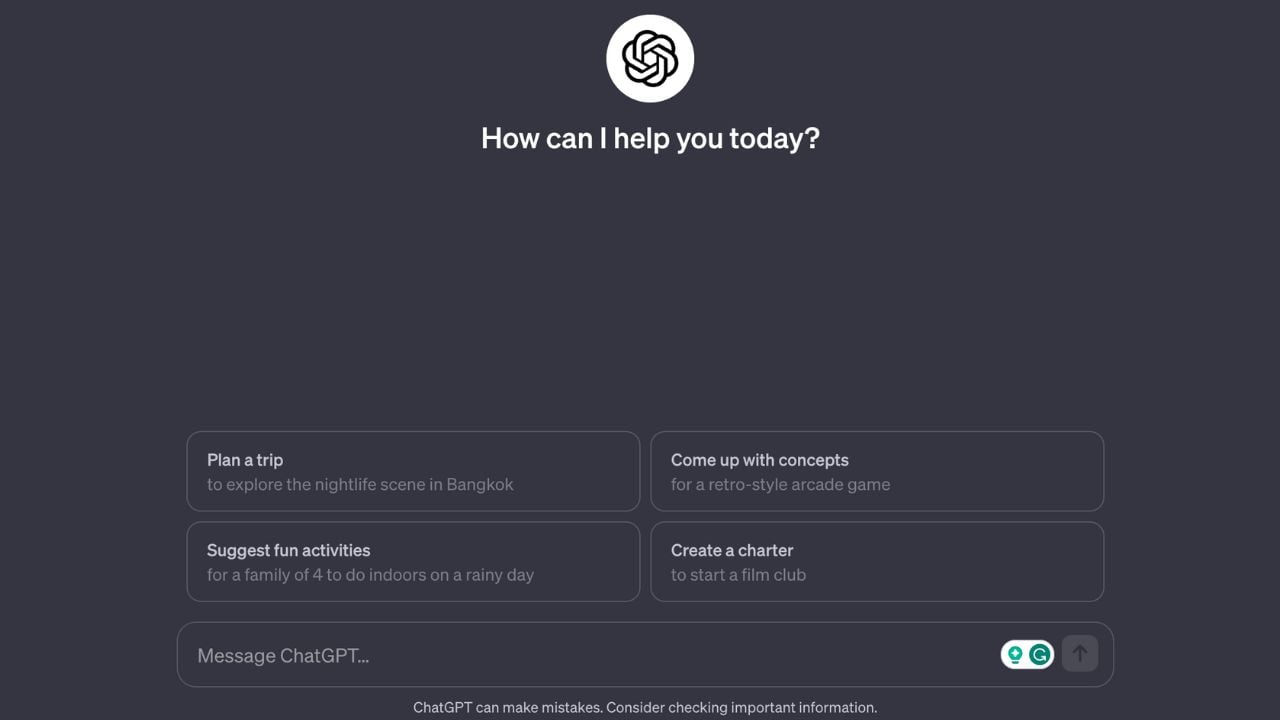1280x720 pixels.
Task: Click the "to start a film club" text
Action: point(738,575)
